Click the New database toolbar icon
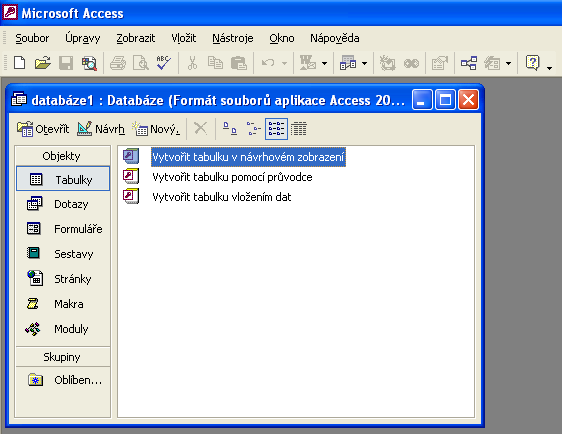Viewport: 562px width, 434px height. (19, 63)
